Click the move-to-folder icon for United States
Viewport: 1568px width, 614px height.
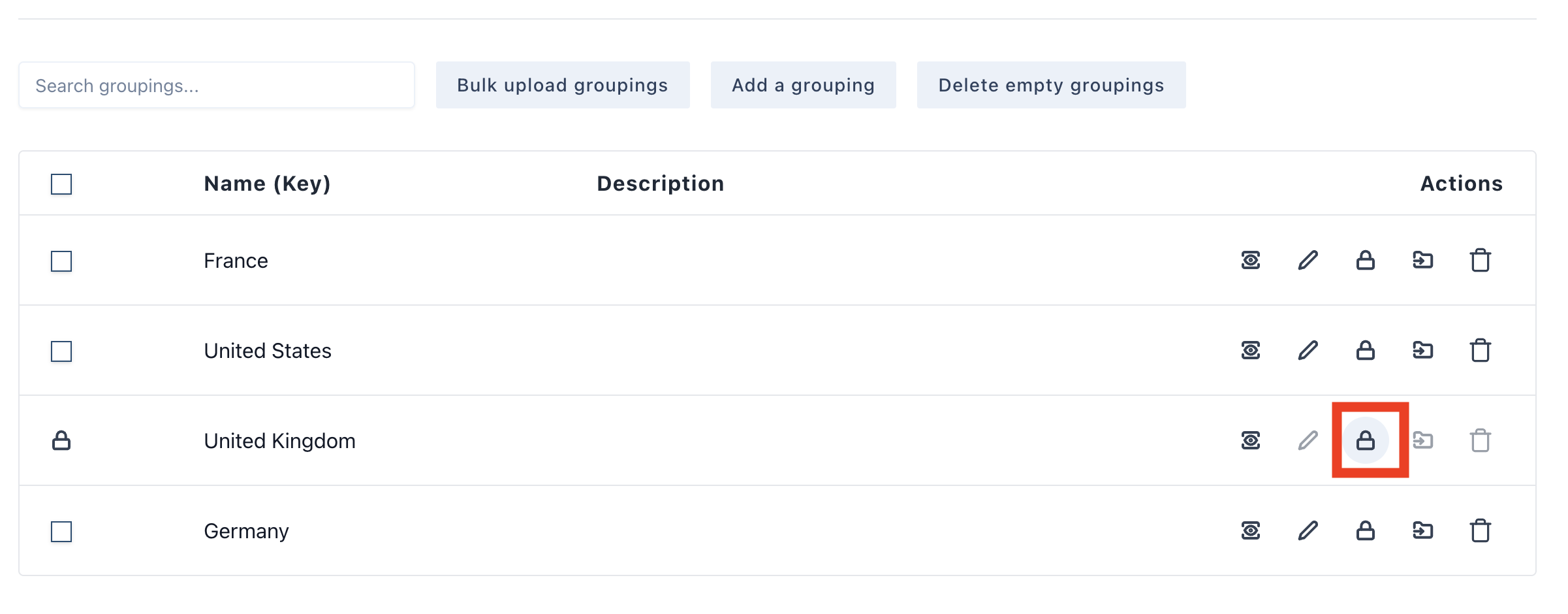pyautogui.click(x=1422, y=350)
